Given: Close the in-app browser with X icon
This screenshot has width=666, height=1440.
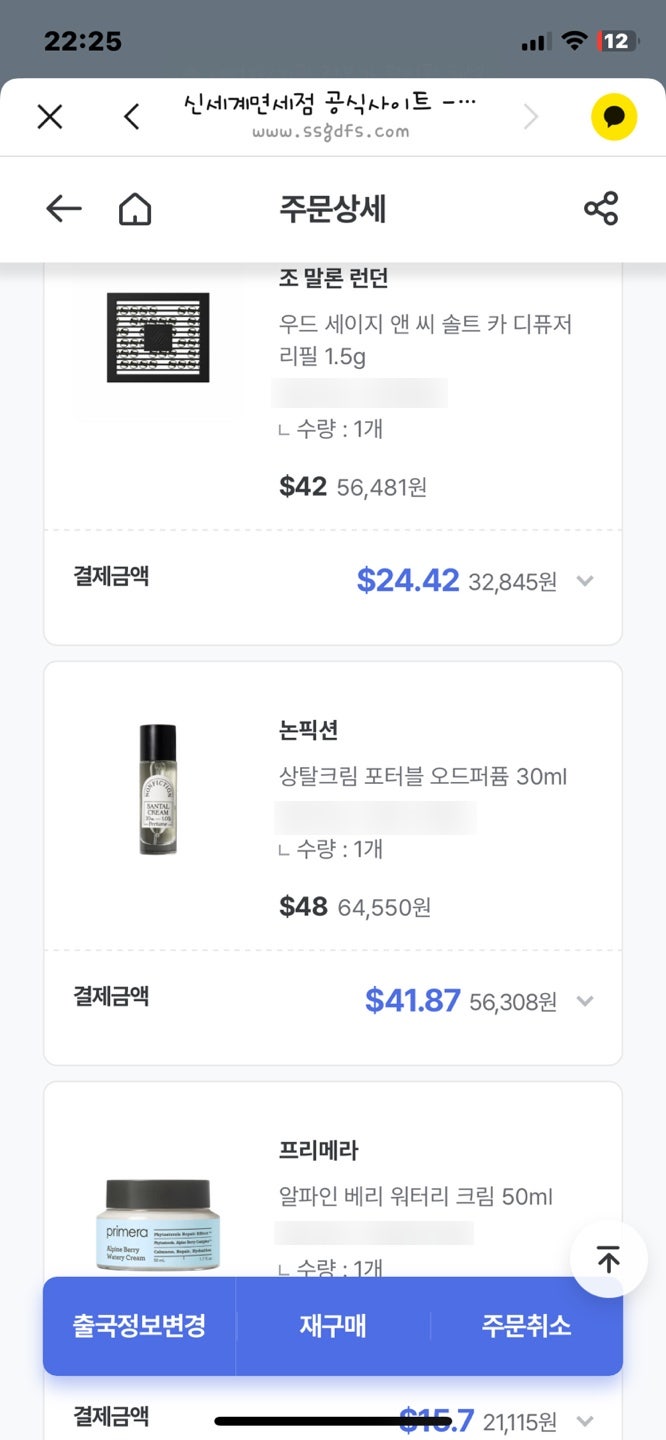Looking at the screenshot, I should pos(49,117).
